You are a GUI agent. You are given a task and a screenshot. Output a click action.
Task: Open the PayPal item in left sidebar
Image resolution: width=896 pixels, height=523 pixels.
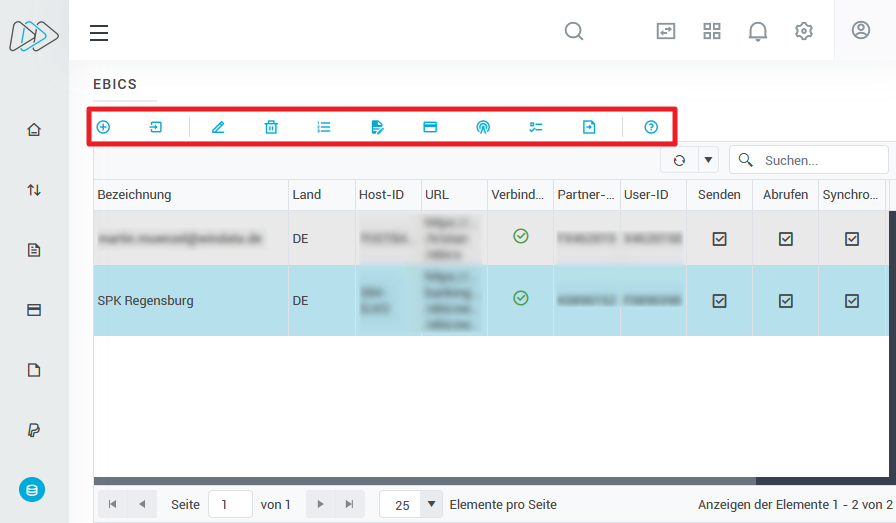click(34, 430)
